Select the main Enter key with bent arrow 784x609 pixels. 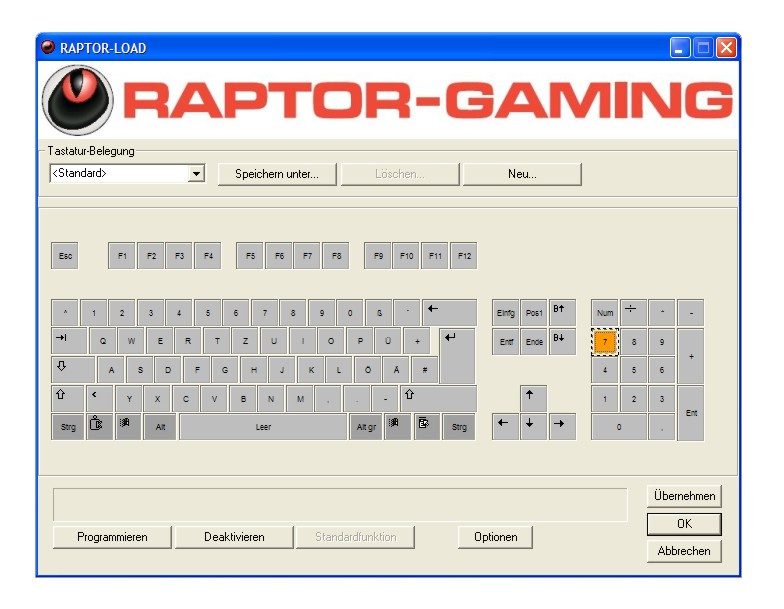coord(456,353)
